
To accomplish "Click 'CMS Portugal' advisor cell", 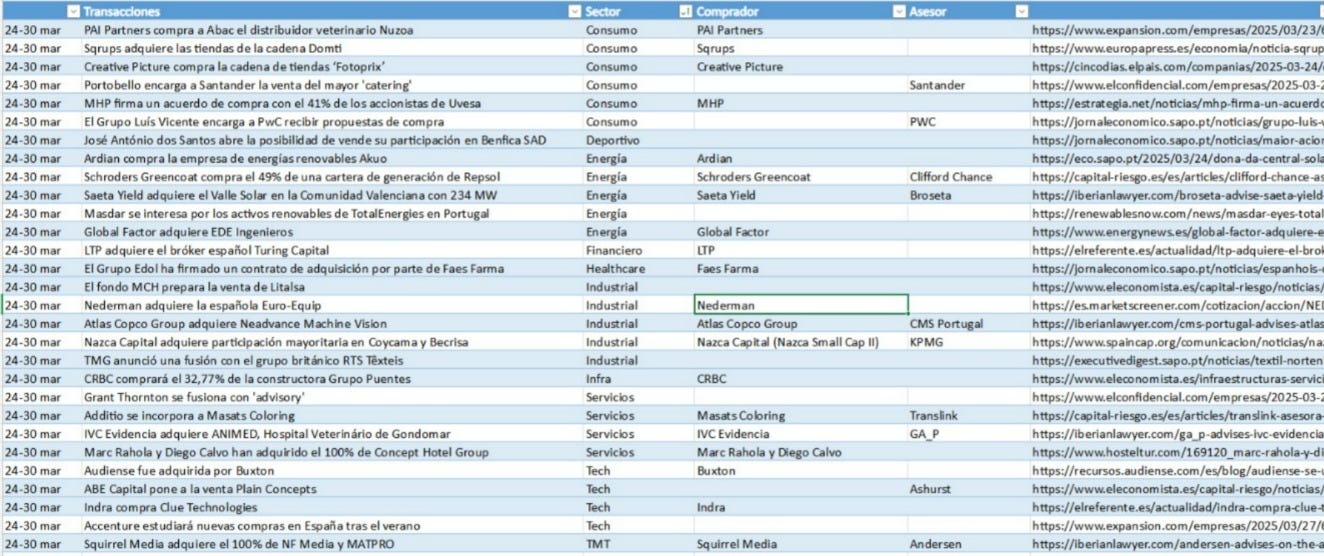I will click(969, 323).
